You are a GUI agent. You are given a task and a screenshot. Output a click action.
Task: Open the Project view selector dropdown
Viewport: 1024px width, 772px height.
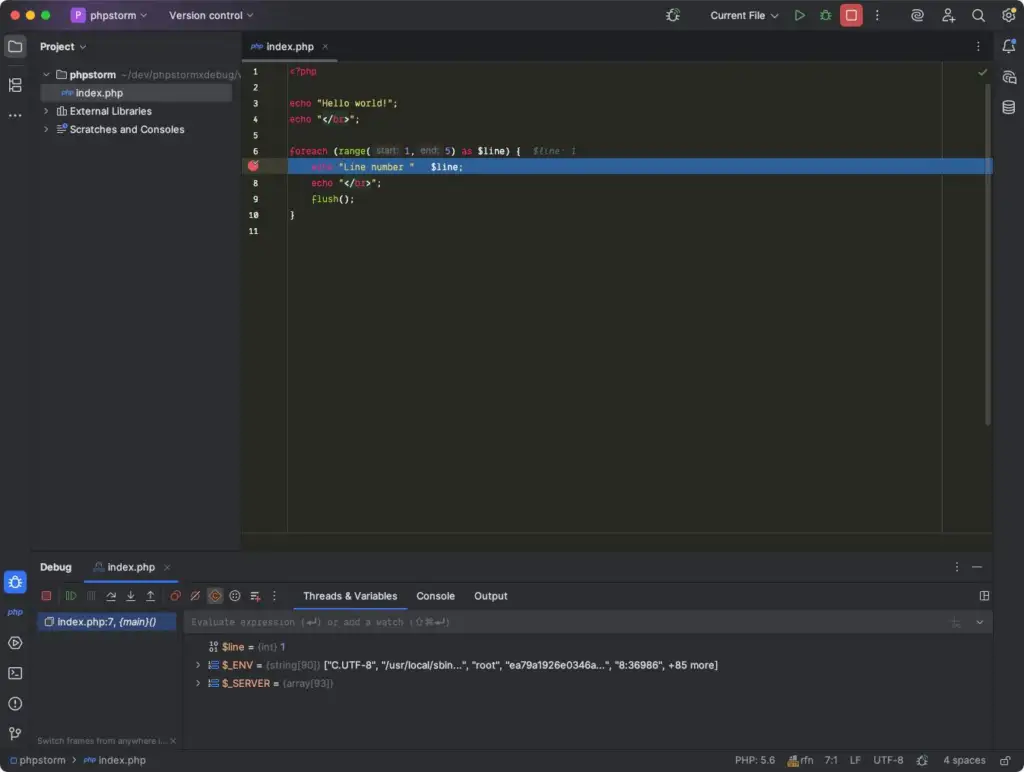tap(63, 46)
